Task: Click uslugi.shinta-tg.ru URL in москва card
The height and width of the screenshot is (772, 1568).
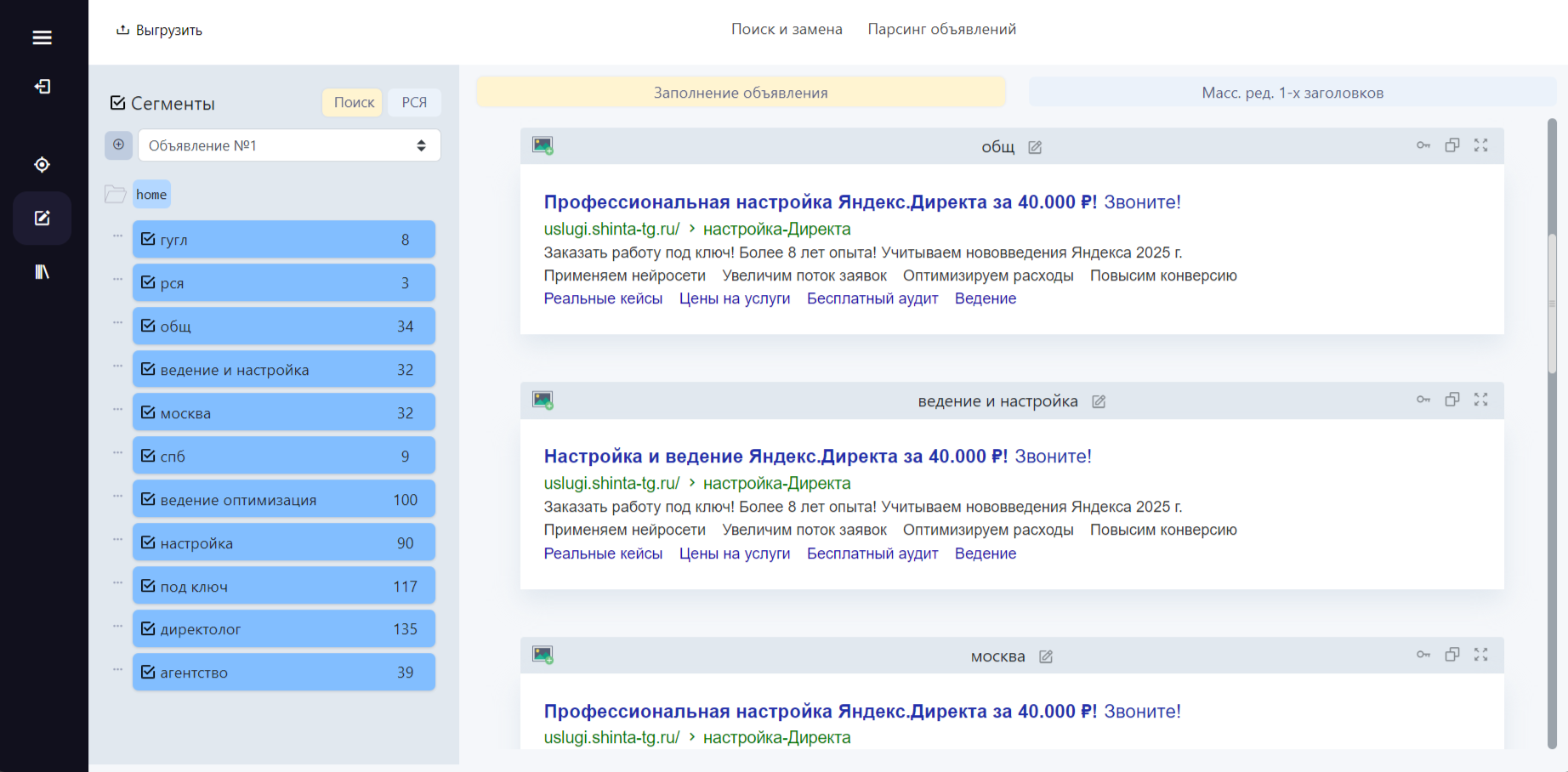Action: click(611, 737)
